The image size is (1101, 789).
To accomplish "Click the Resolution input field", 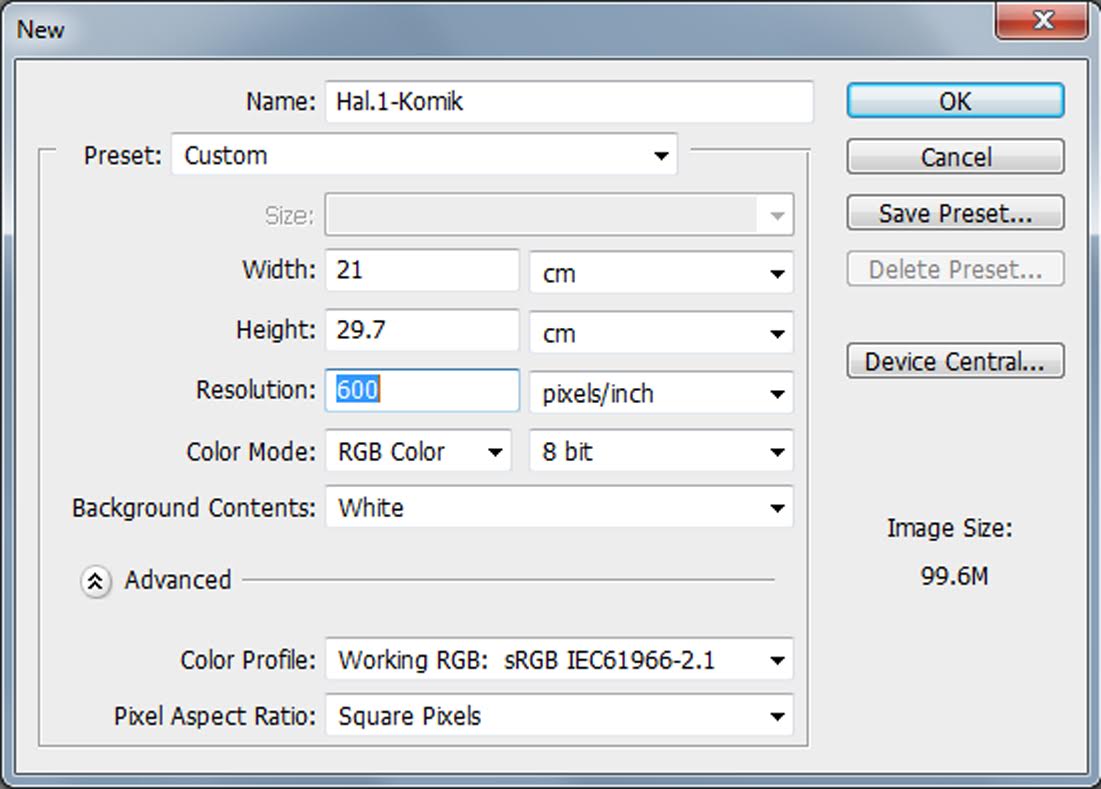I will (421, 391).
